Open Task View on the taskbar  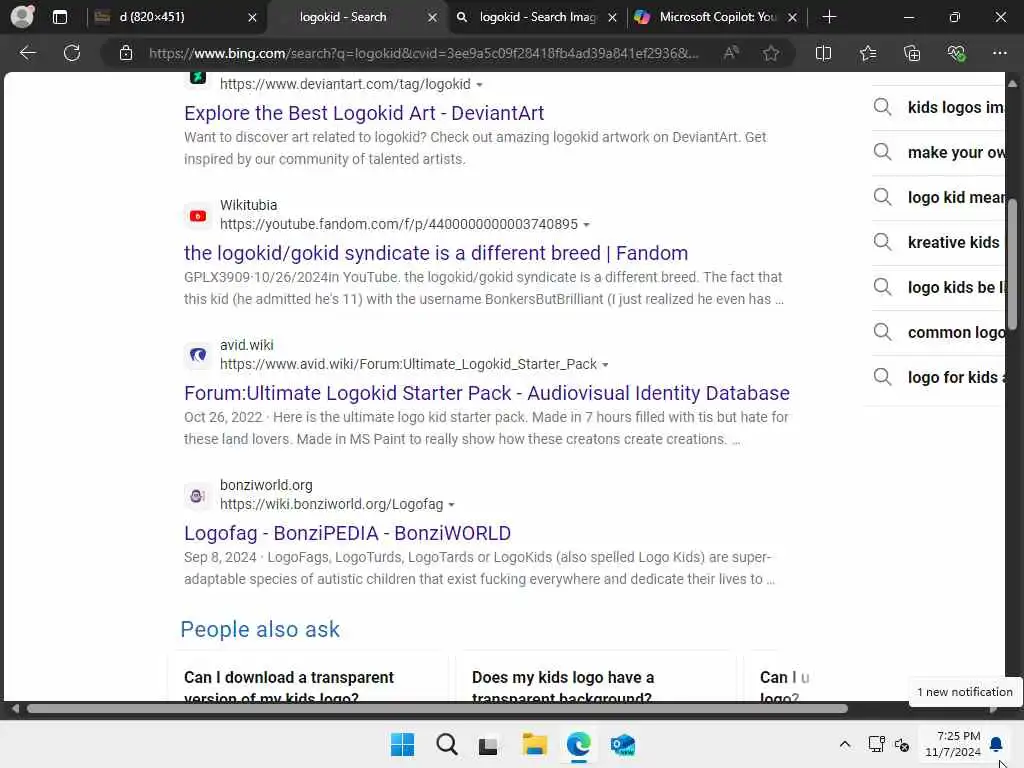pyautogui.click(x=488, y=744)
